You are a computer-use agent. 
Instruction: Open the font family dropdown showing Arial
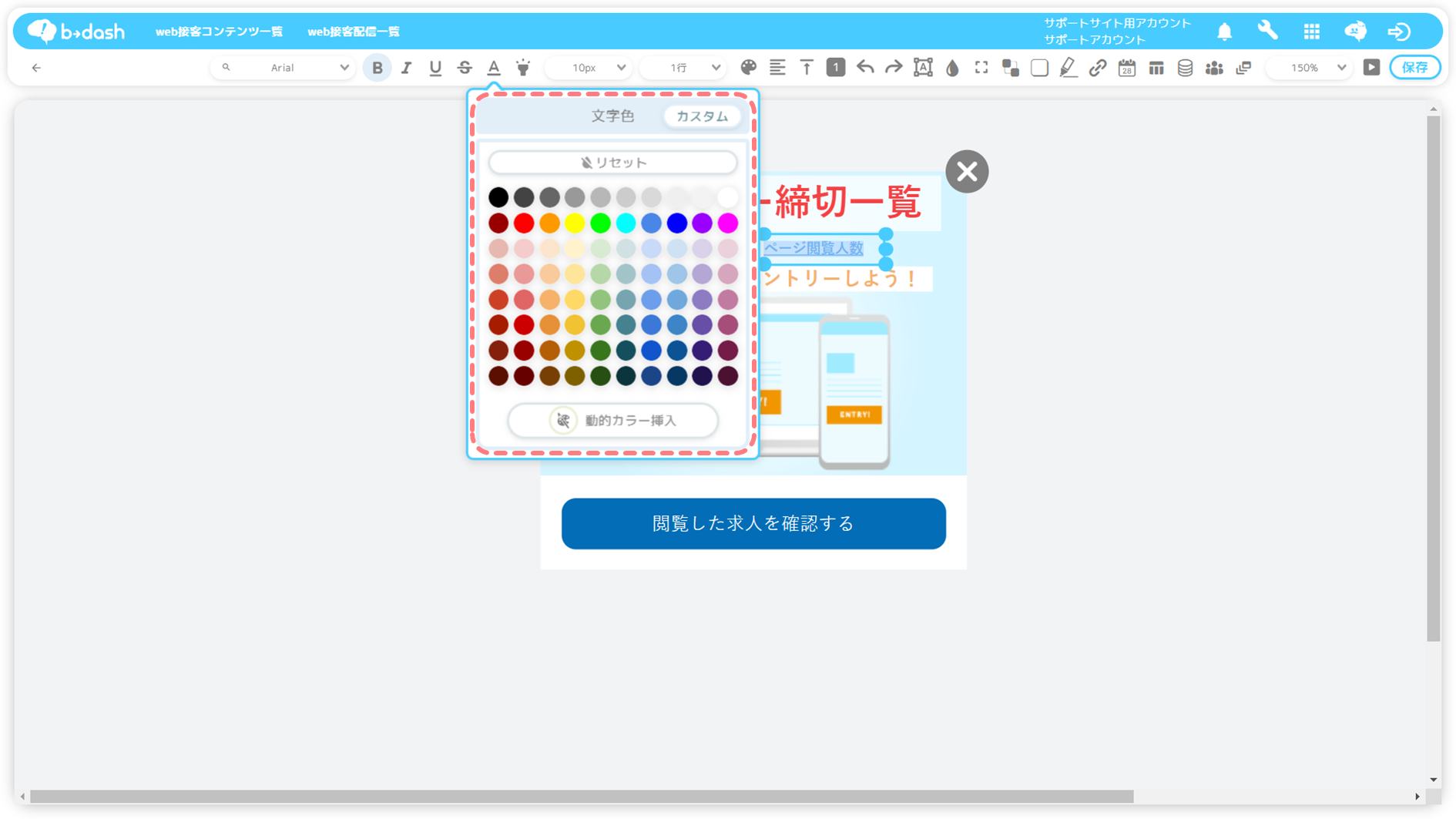click(x=283, y=68)
